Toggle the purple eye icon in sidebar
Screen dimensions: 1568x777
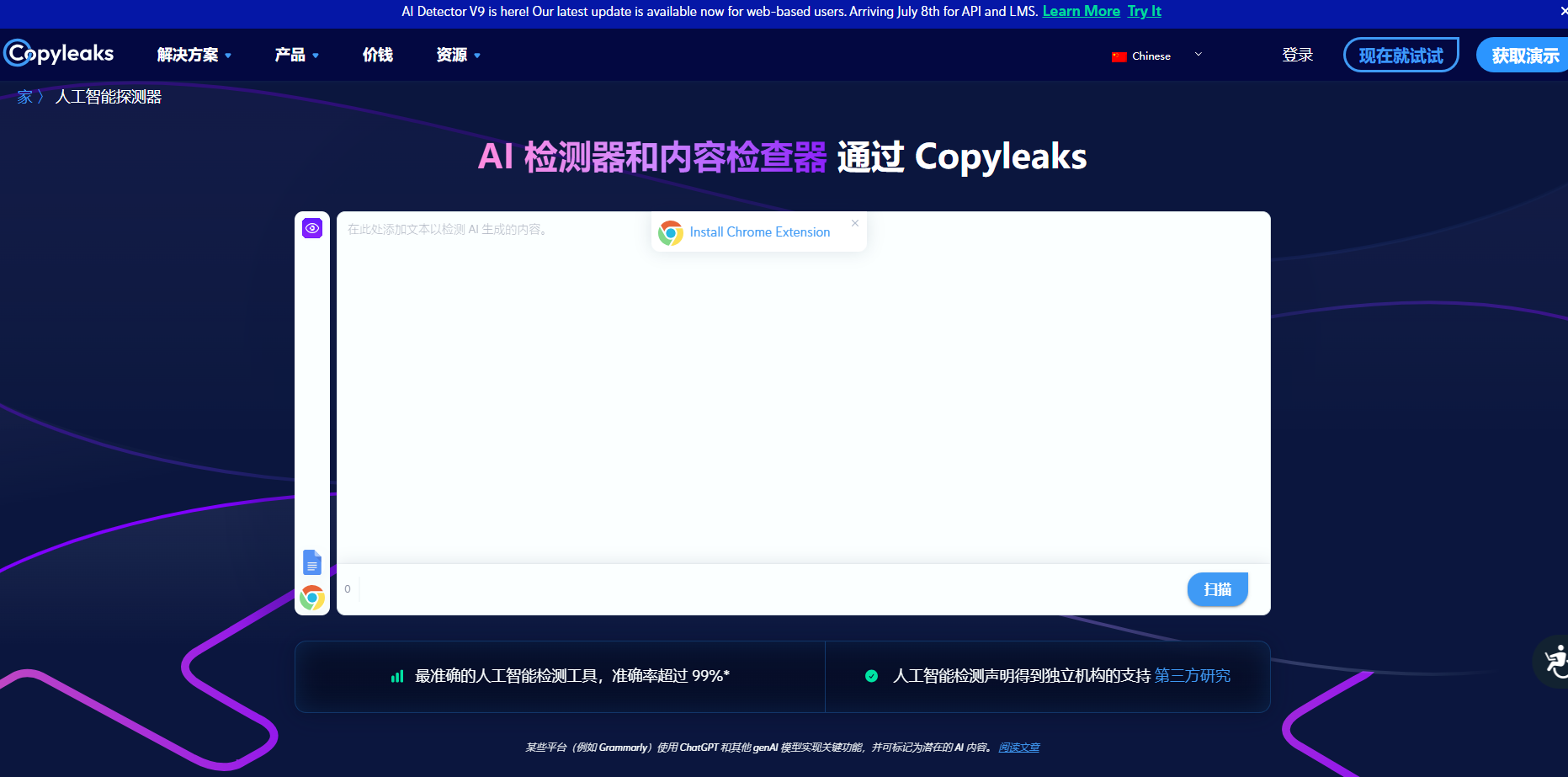312,228
